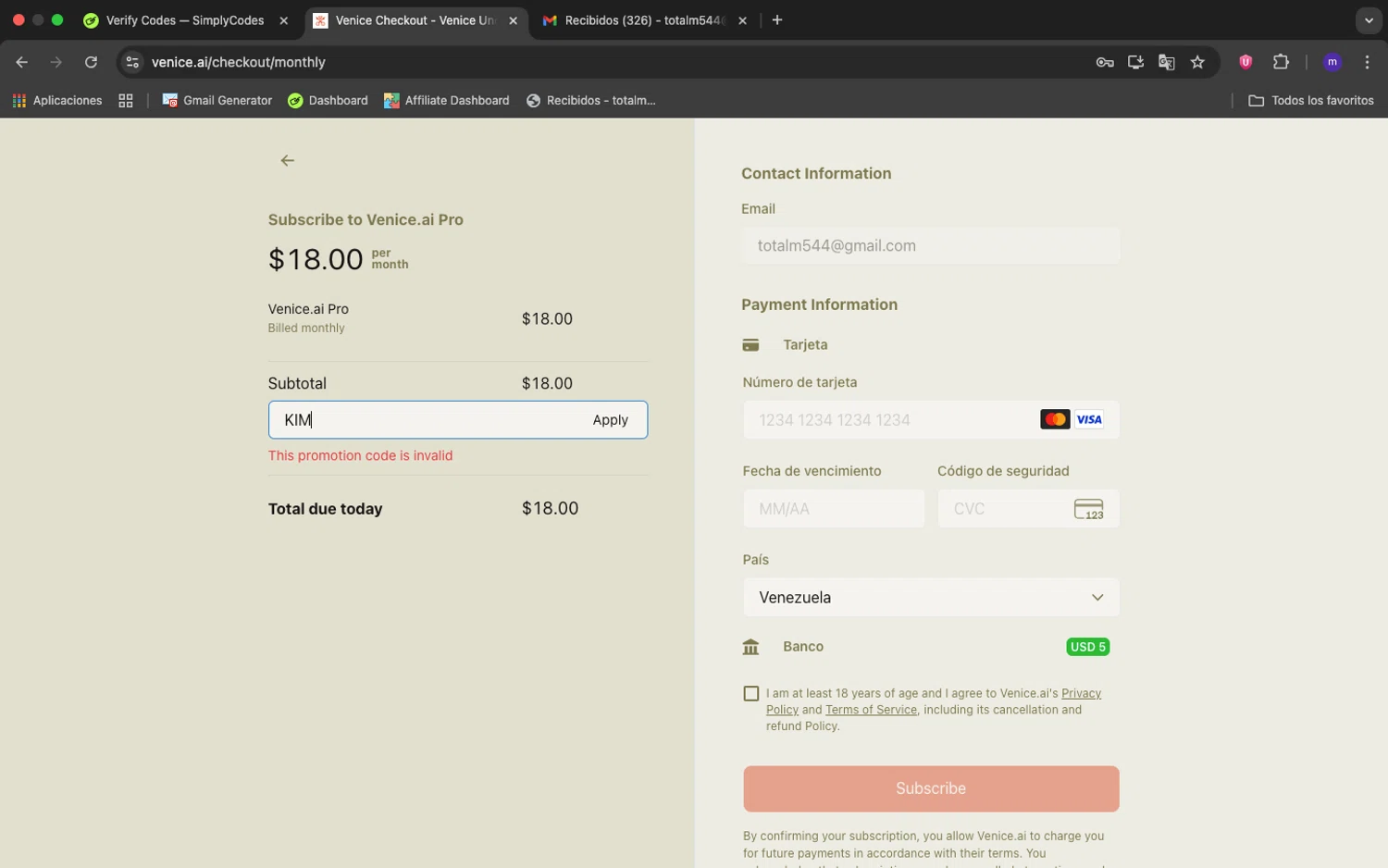Open Recibidos - totalm bookmark

point(590,100)
